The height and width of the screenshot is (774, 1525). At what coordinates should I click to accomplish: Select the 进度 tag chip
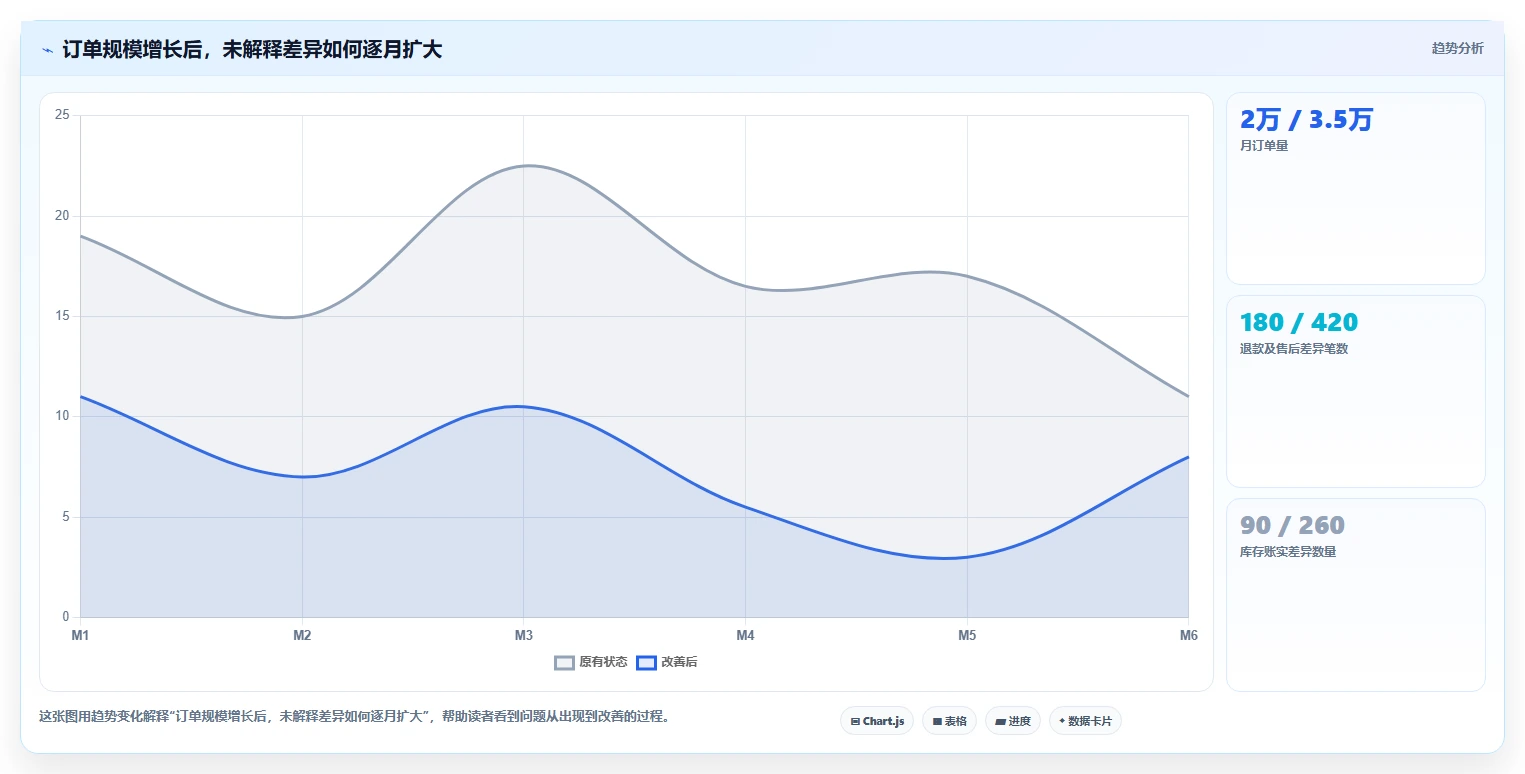pyautogui.click(x=1013, y=721)
